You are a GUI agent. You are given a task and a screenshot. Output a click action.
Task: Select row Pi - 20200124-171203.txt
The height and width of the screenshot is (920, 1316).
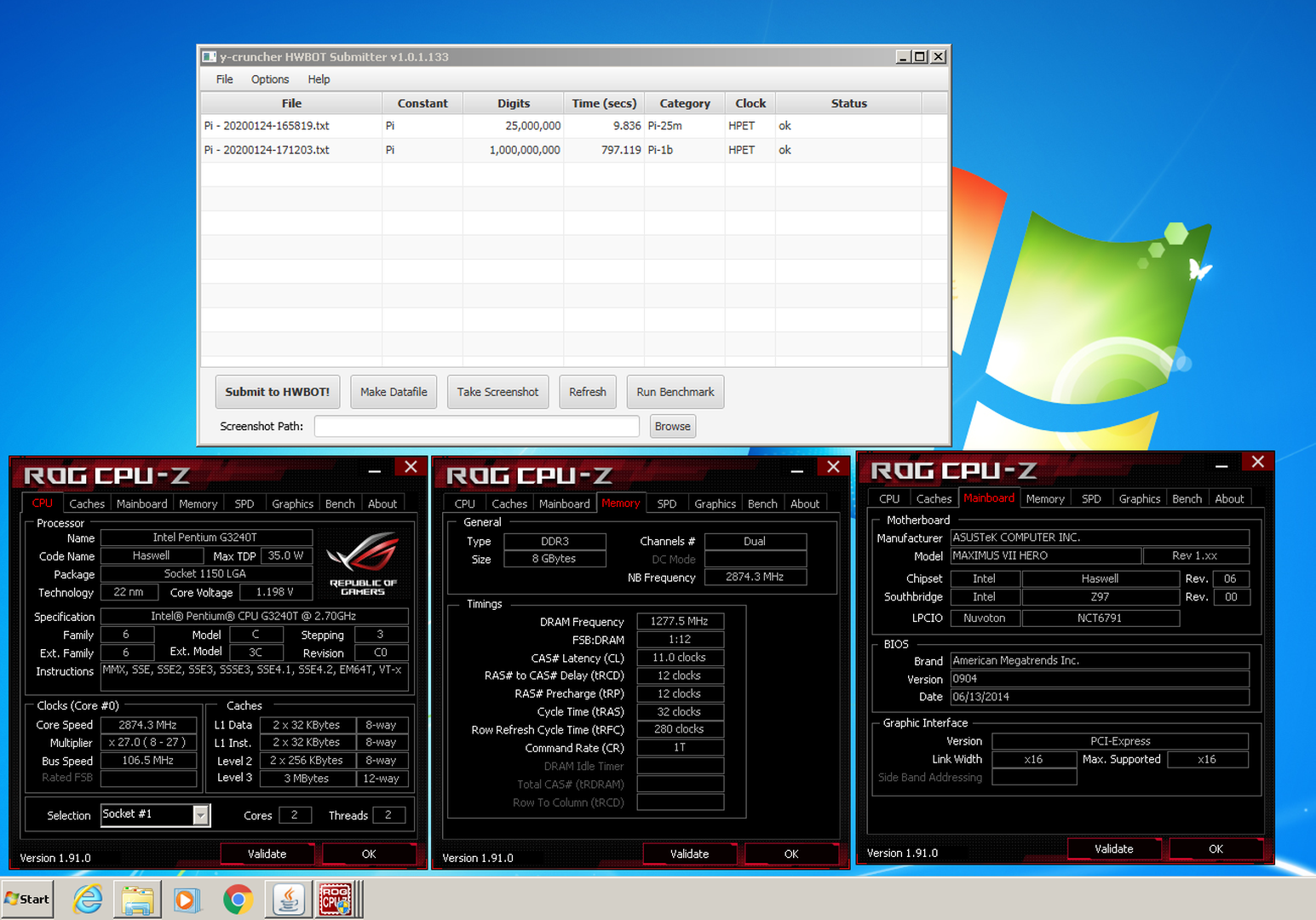point(573,150)
